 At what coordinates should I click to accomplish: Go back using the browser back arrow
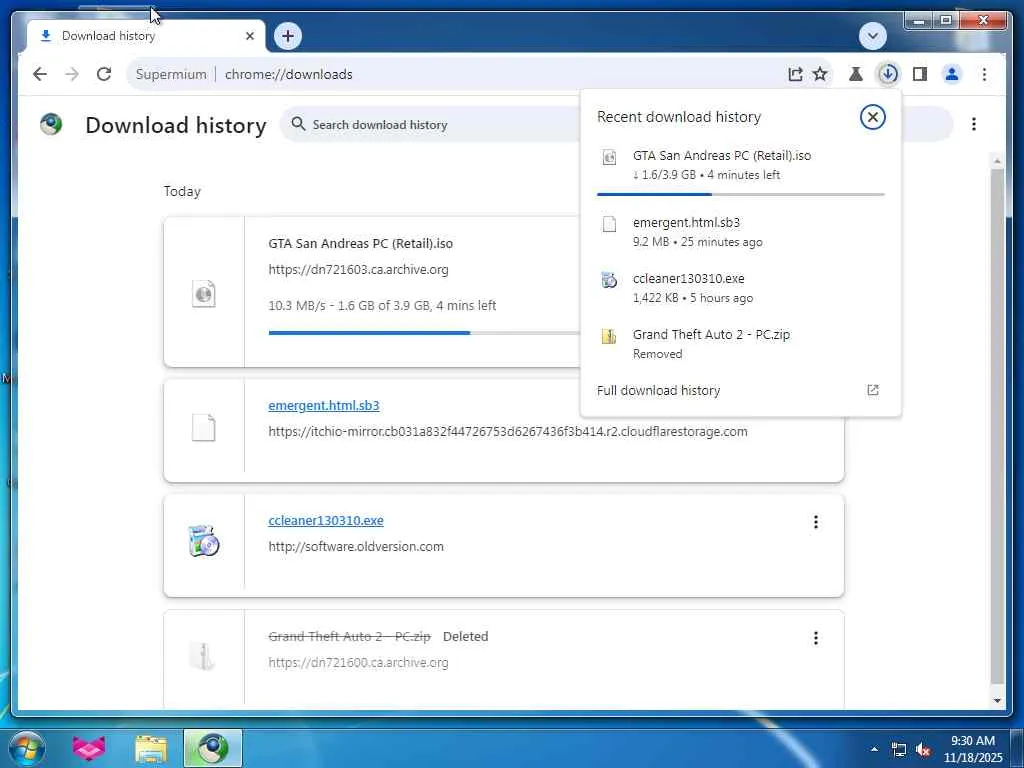pos(40,74)
